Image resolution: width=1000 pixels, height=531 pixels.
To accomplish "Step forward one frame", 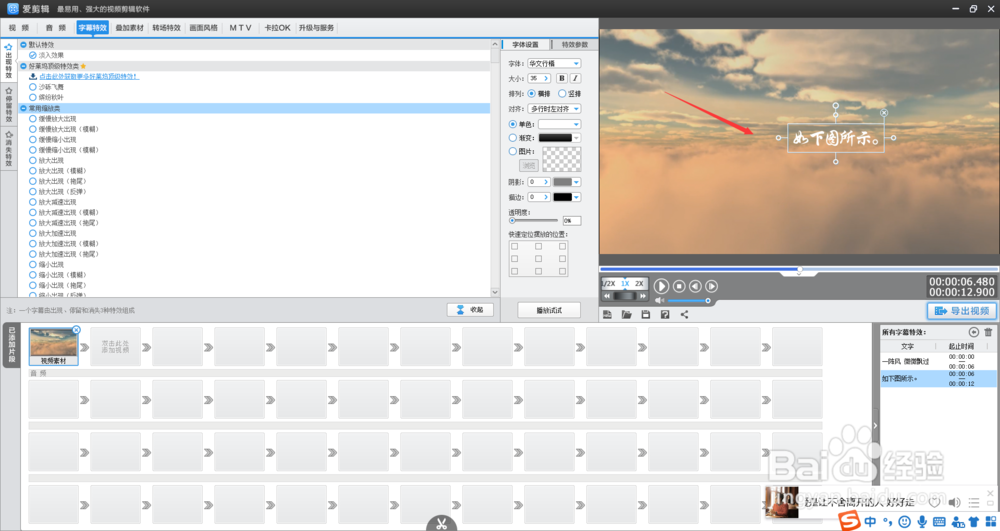I will [712, 286].
